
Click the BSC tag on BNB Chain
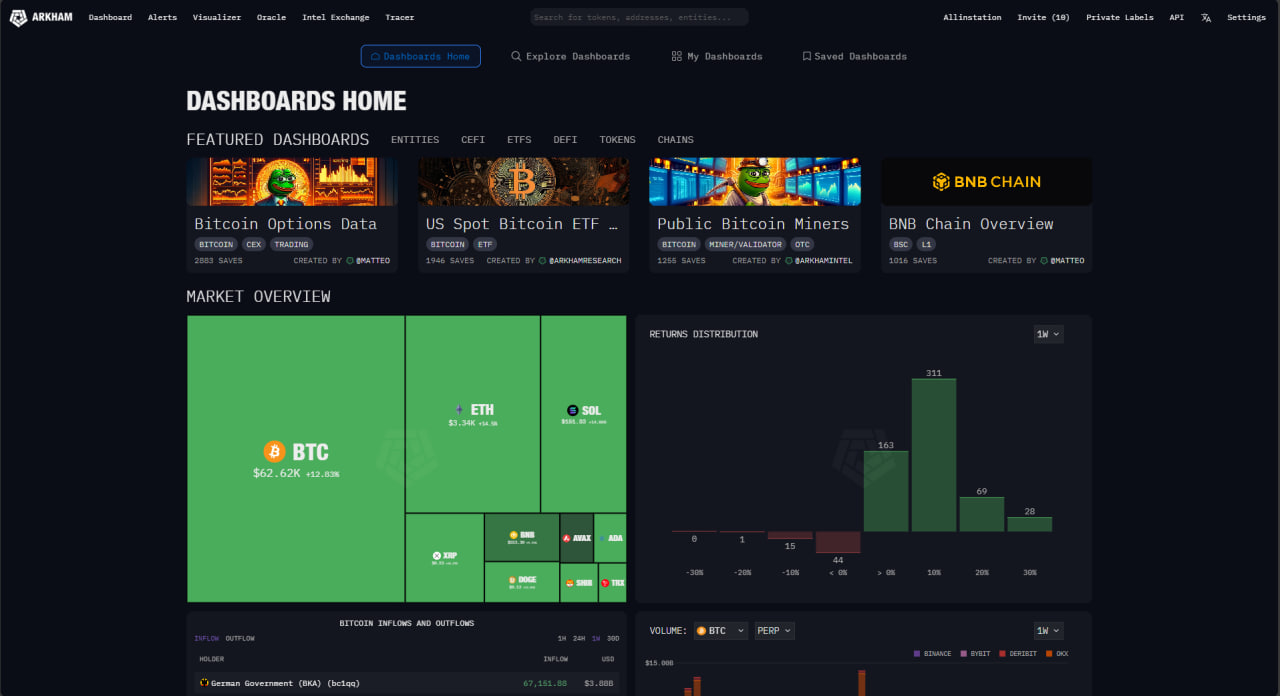click(x=901, y=244)
